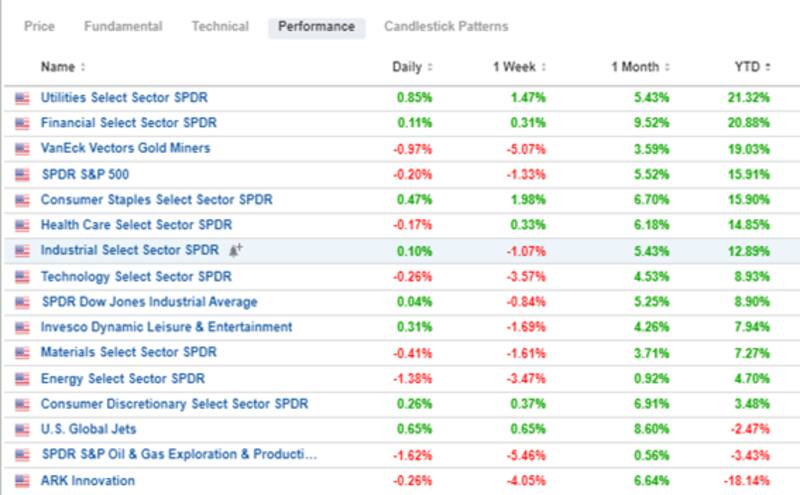Click the US flag icon next to ARK Innovation
The image size is (800, 495).
pos(22,481)
